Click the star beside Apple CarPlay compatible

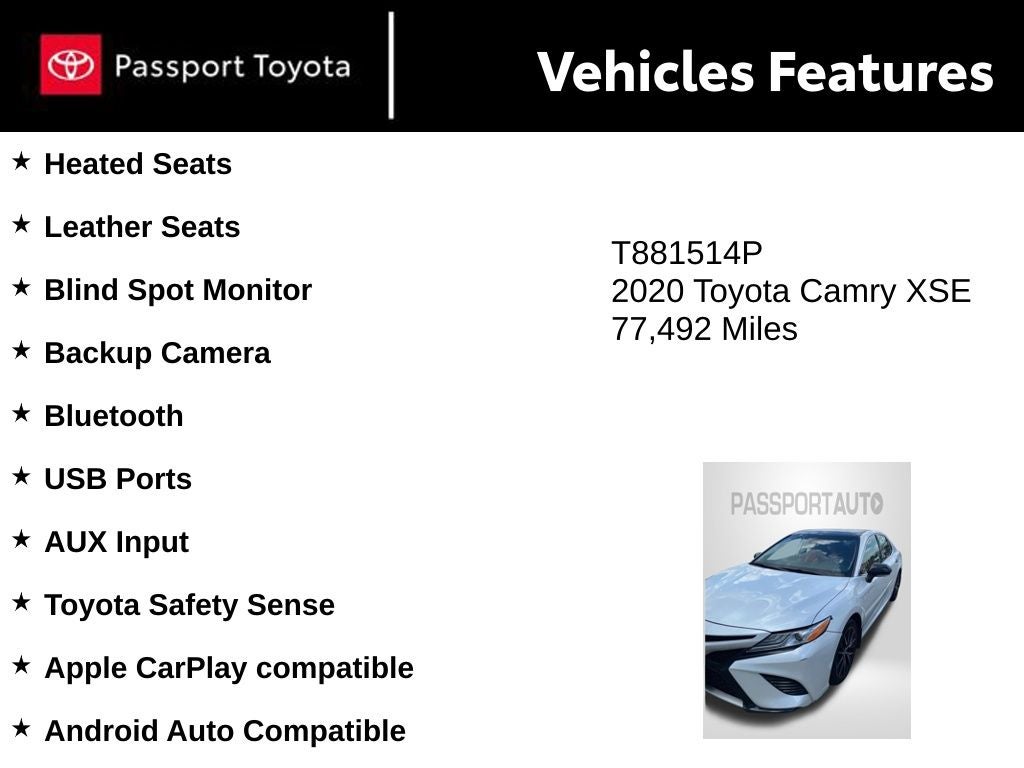[21, 665]
